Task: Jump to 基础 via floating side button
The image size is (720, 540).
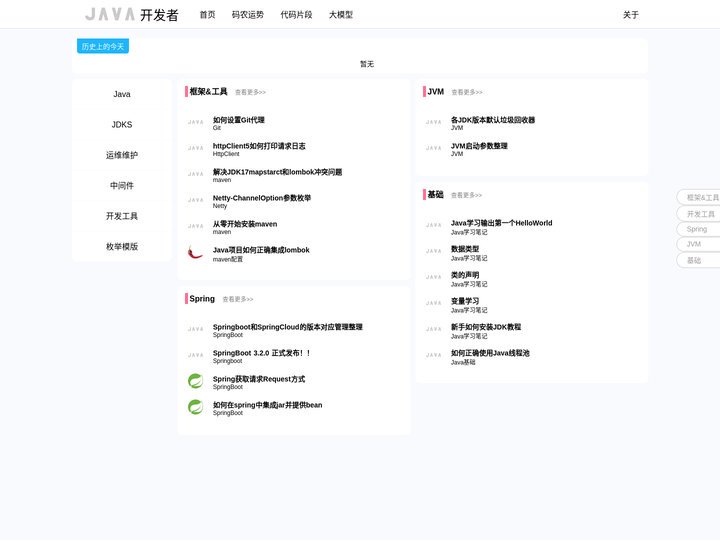Action: pos(698,260)
